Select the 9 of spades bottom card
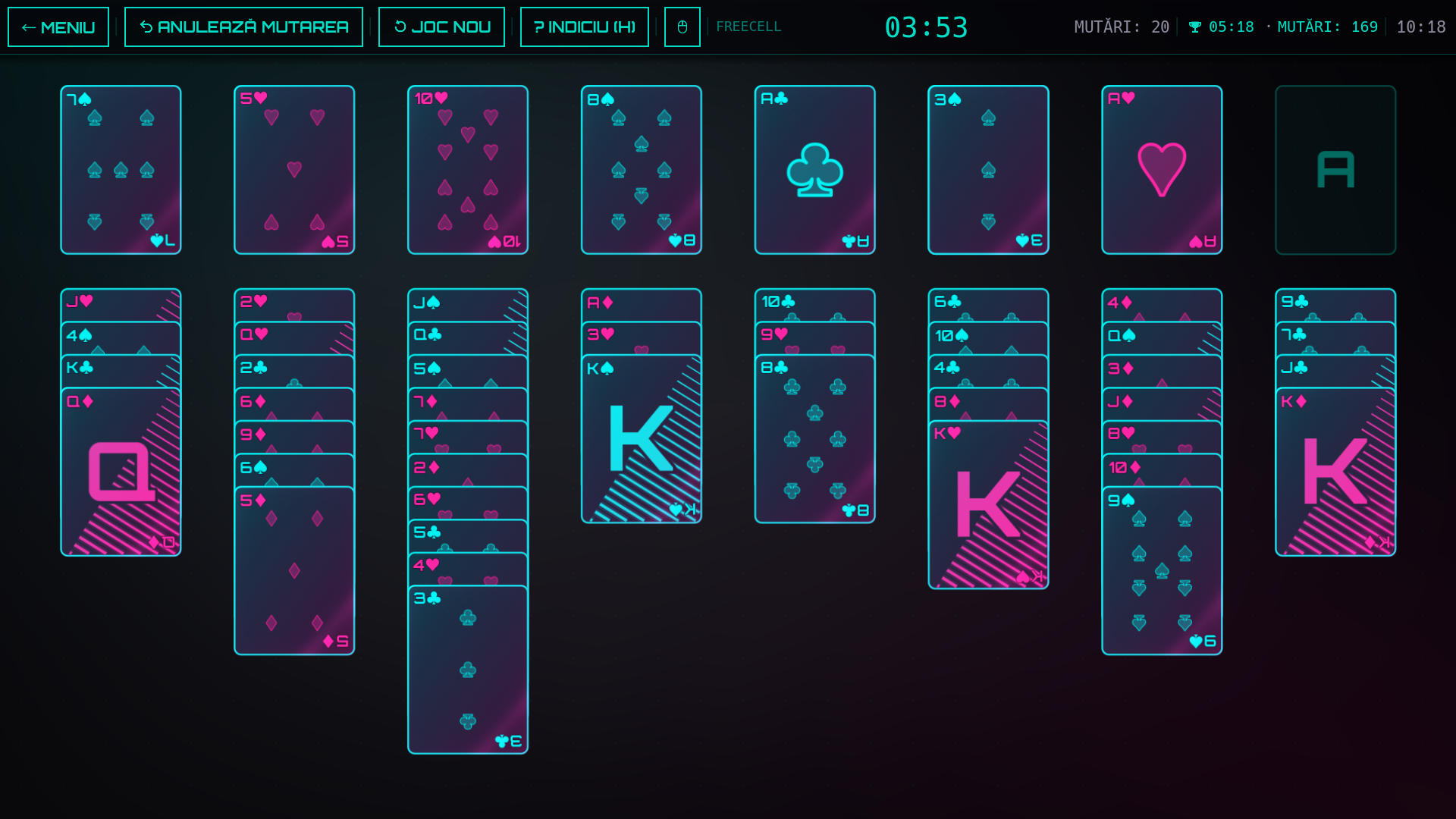Image resolution: width=1456 pixels, height=819 pixels. point(1162,571)
